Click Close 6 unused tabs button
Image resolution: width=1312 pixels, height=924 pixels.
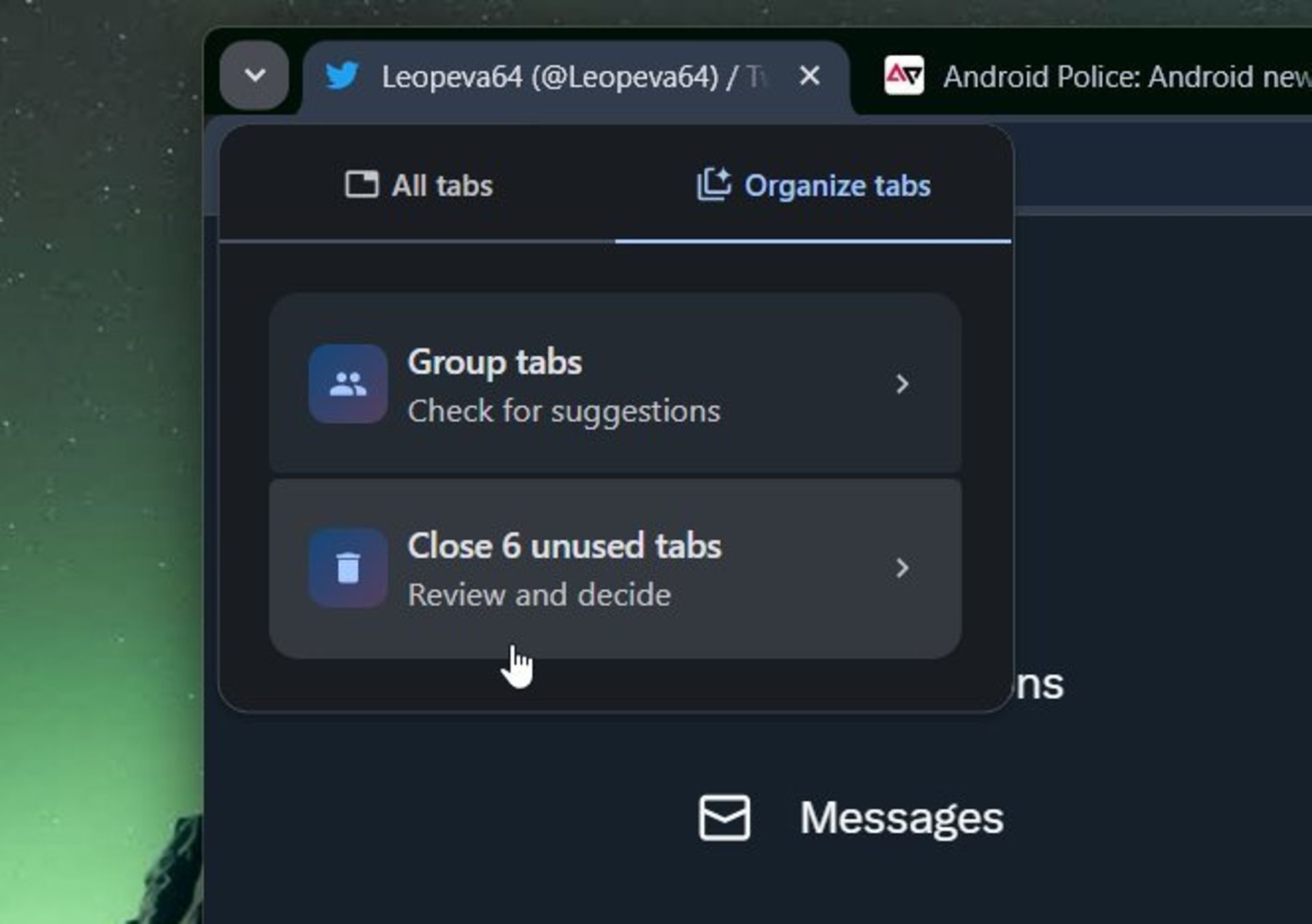(614, 568)
